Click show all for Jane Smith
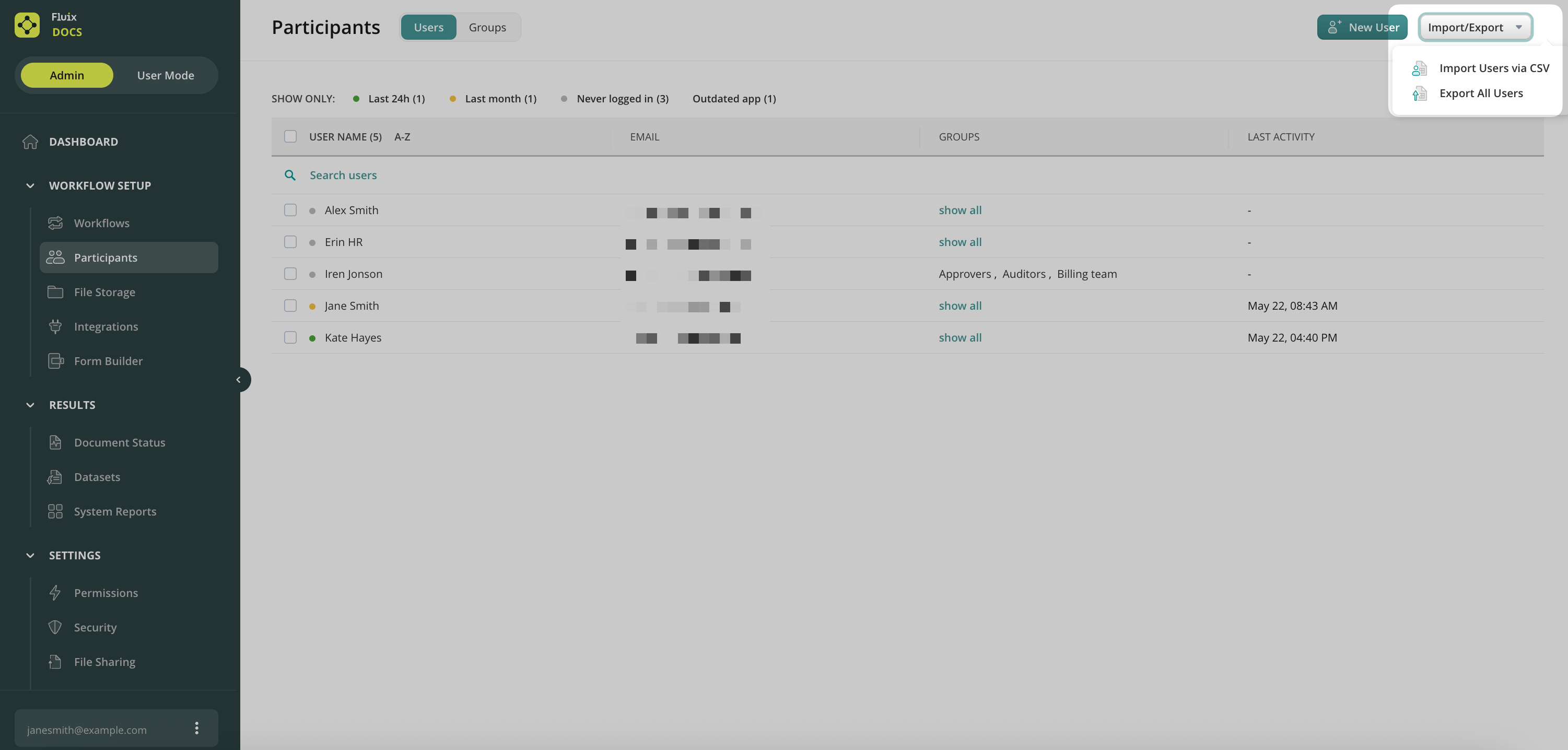This screenshot has height=750, width=1568. coord(960,306)
